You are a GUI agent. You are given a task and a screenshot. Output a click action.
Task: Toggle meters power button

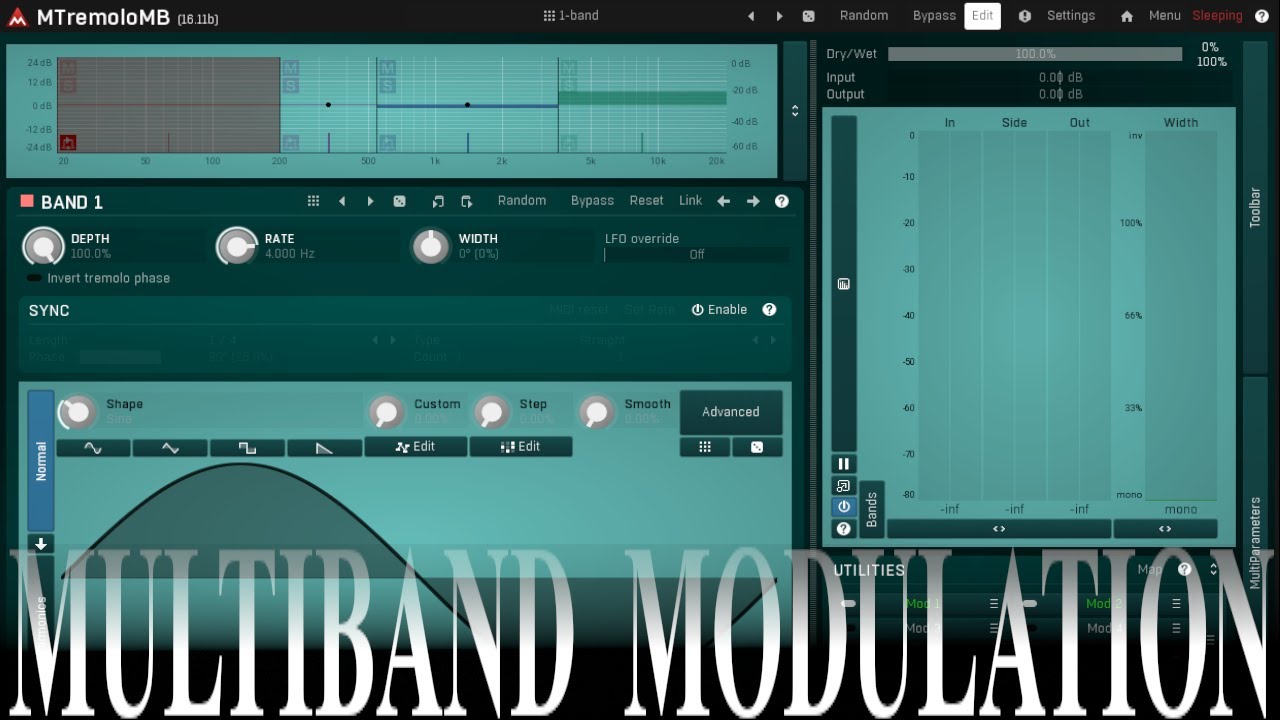click(x=844, y=507)
